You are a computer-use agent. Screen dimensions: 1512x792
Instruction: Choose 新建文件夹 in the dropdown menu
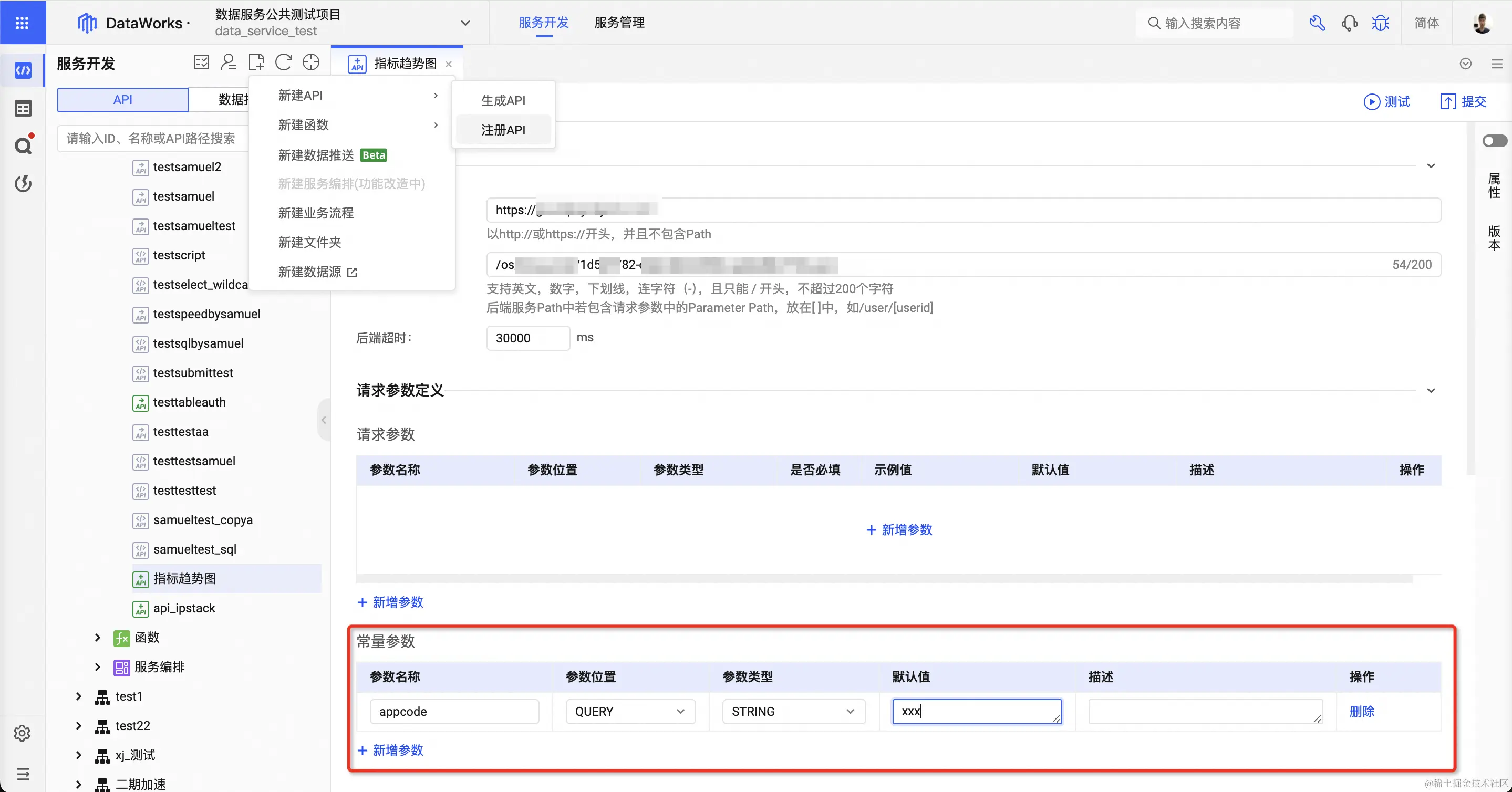point(309,242)
